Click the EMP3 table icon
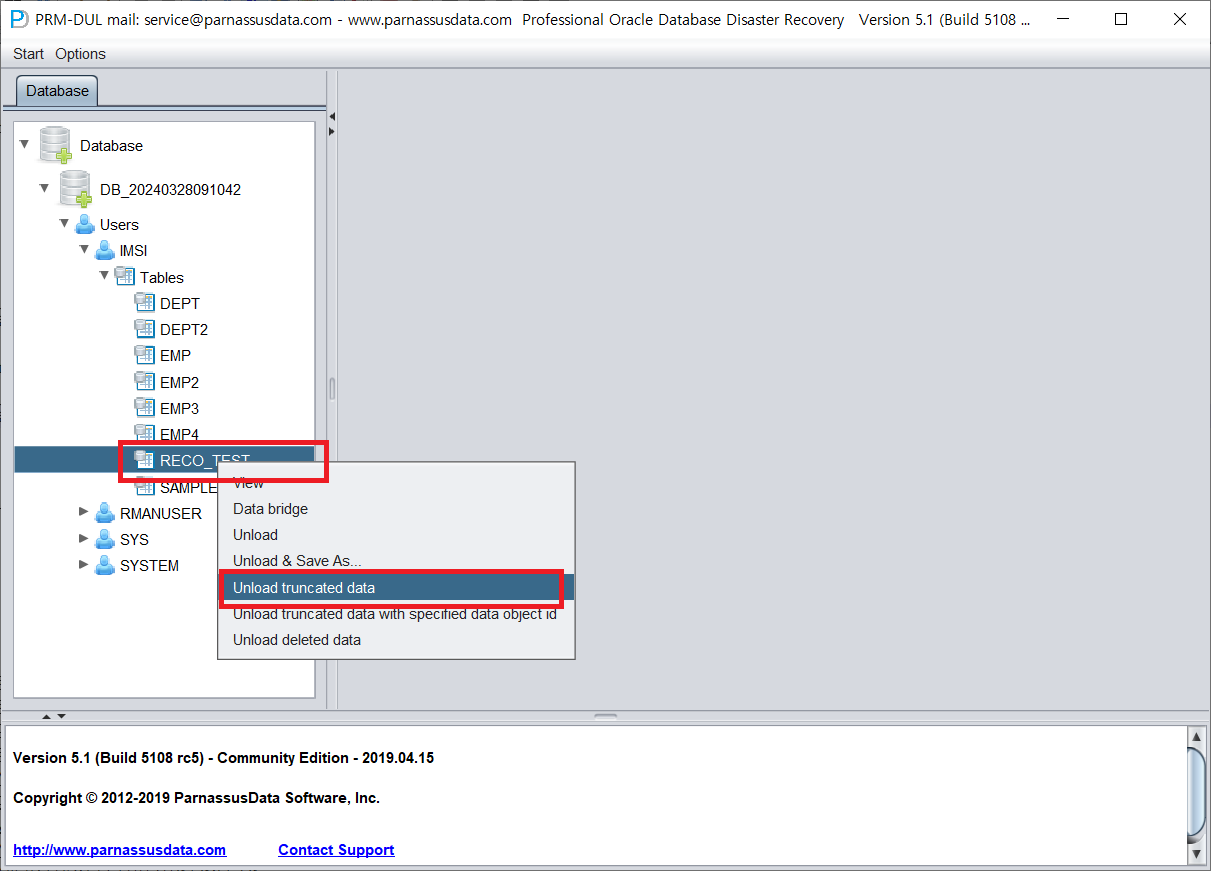This screenshot has height=871, width=1211. tap(145, 408)
